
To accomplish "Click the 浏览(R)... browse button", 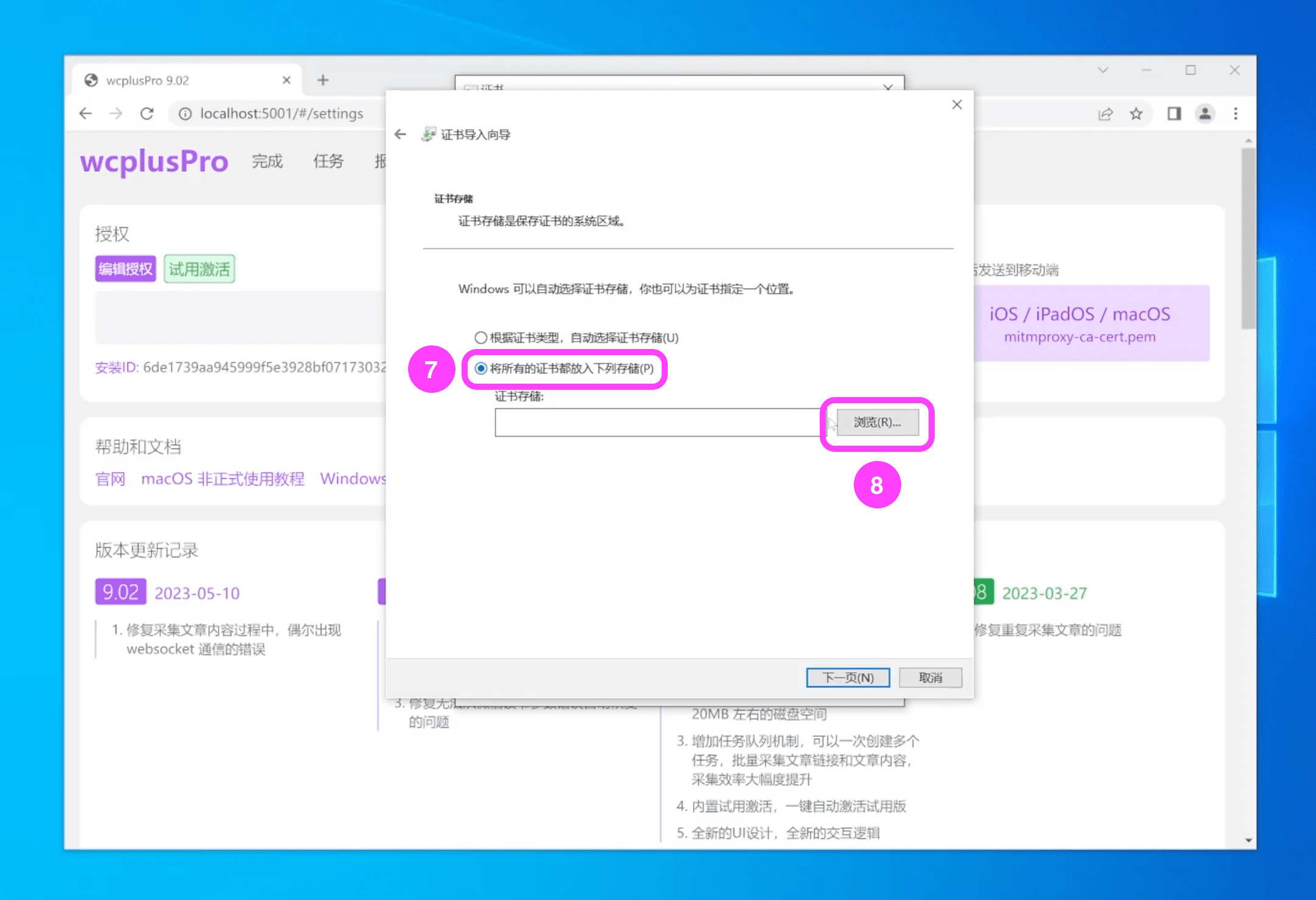I will pyautogui.click(x=877, y=423).
